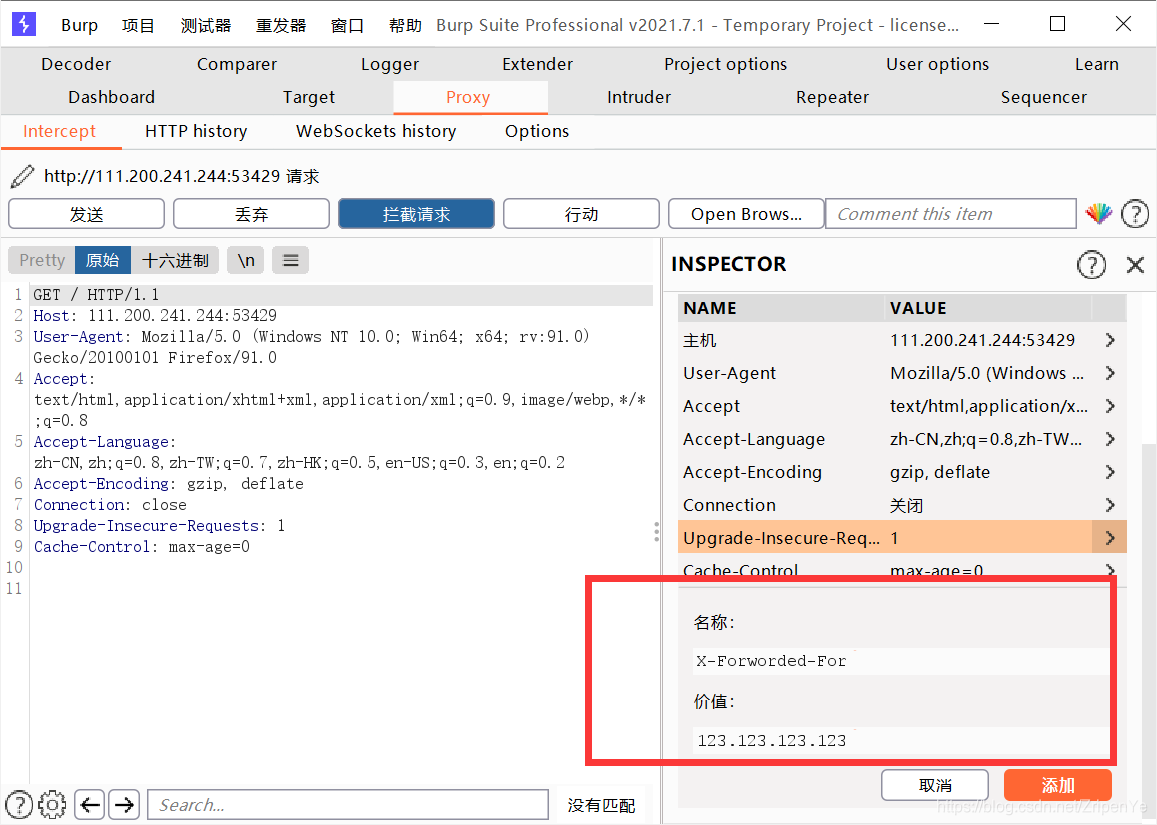
Task: Open the User options tab
Action: click(937, 64)
